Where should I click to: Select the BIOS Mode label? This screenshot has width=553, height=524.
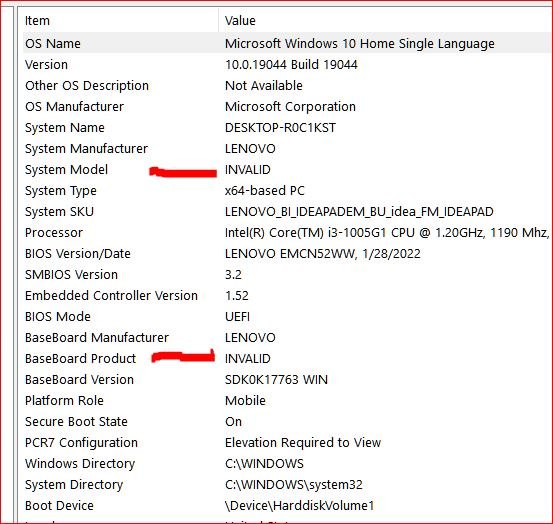coord(58,317)
